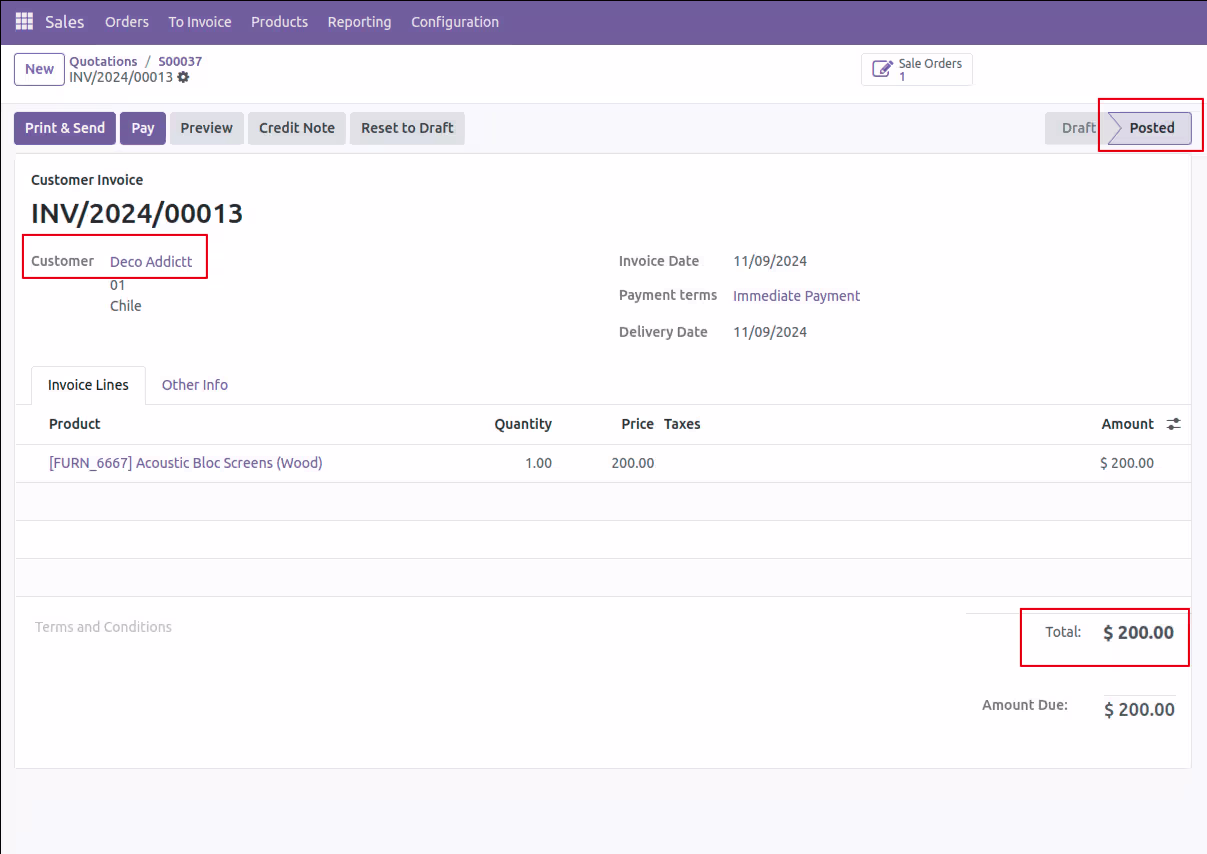Open the Sale Orders smart button
Screen dimensions: 1207x854
click(917, 69)
